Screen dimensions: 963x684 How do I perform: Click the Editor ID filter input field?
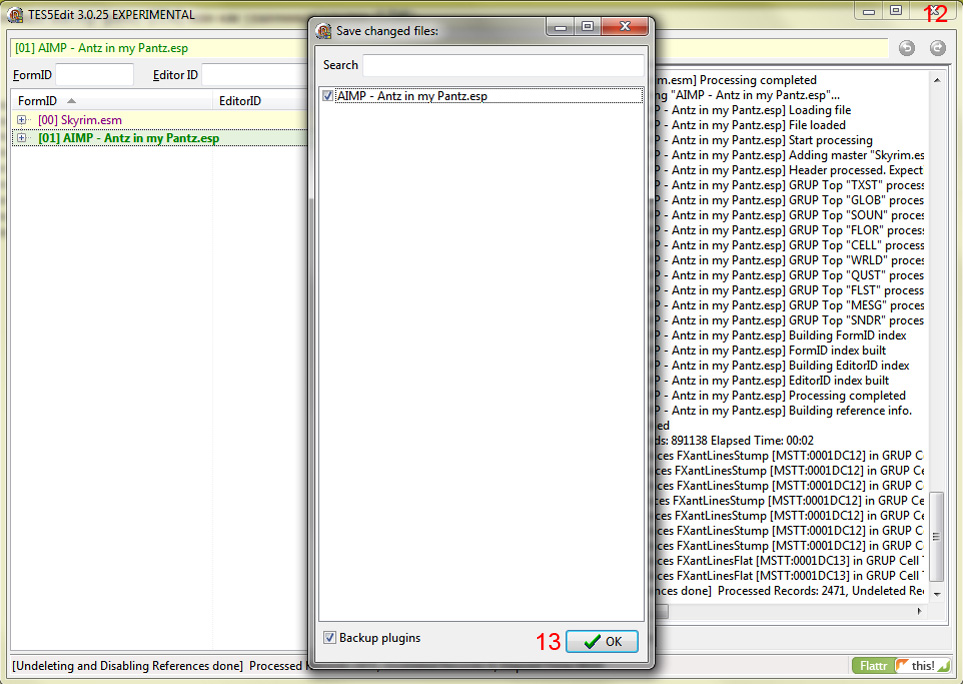click(x=255, y=75)
